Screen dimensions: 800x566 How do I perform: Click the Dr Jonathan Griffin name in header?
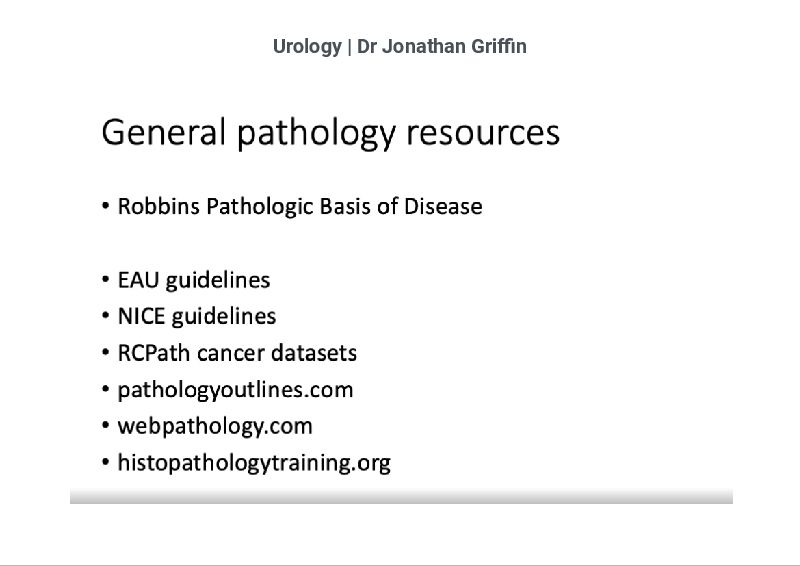click(441, 47)
